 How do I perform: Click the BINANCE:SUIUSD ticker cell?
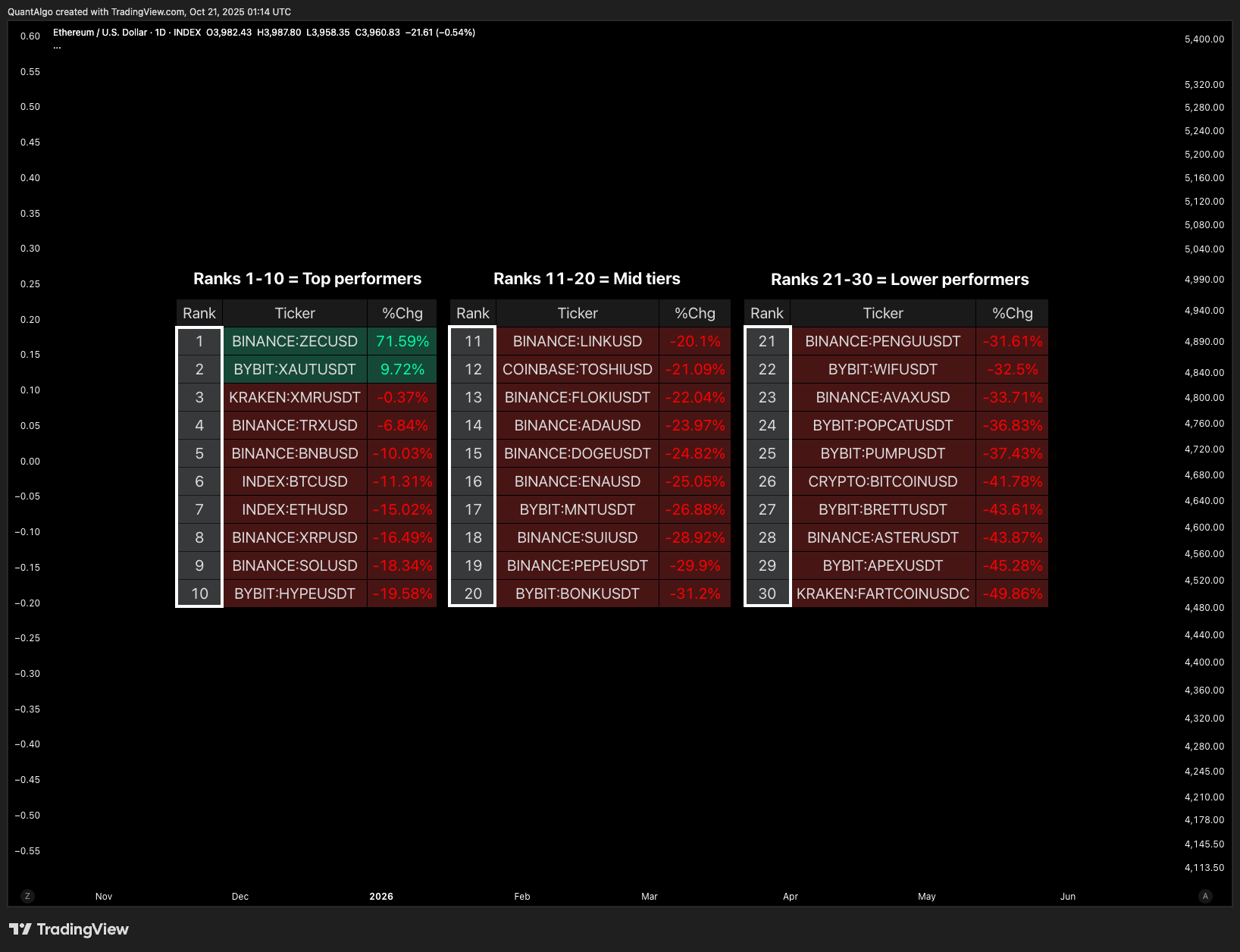coord(578,537)
